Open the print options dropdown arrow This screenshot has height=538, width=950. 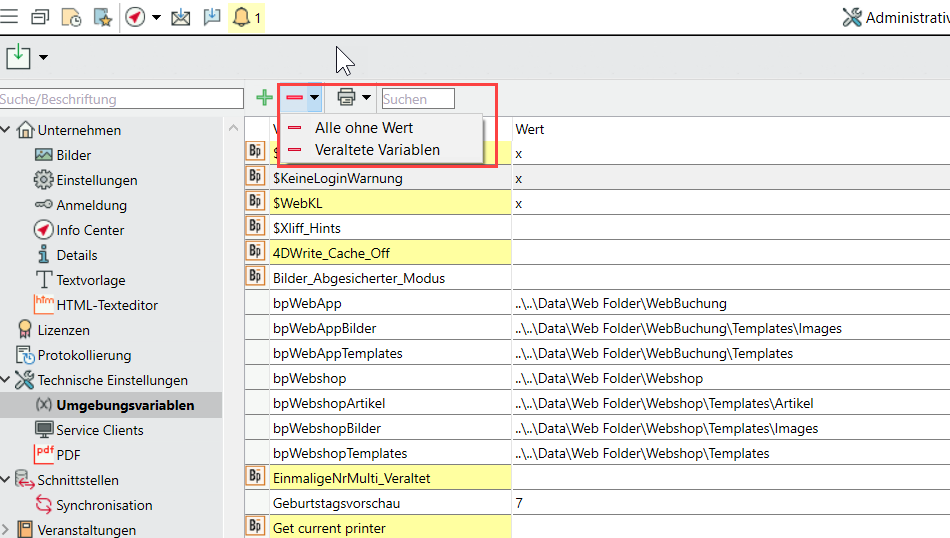coord(367,98)
